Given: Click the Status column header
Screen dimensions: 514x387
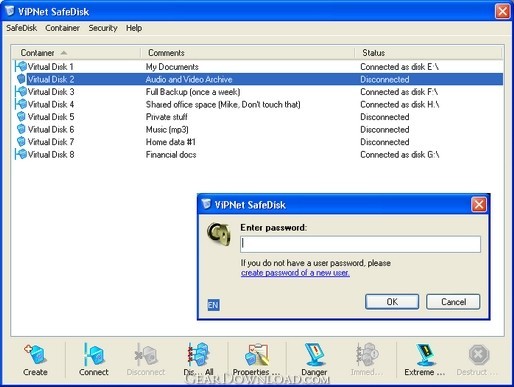Looking at the screenshot, I should coord(428,53).
